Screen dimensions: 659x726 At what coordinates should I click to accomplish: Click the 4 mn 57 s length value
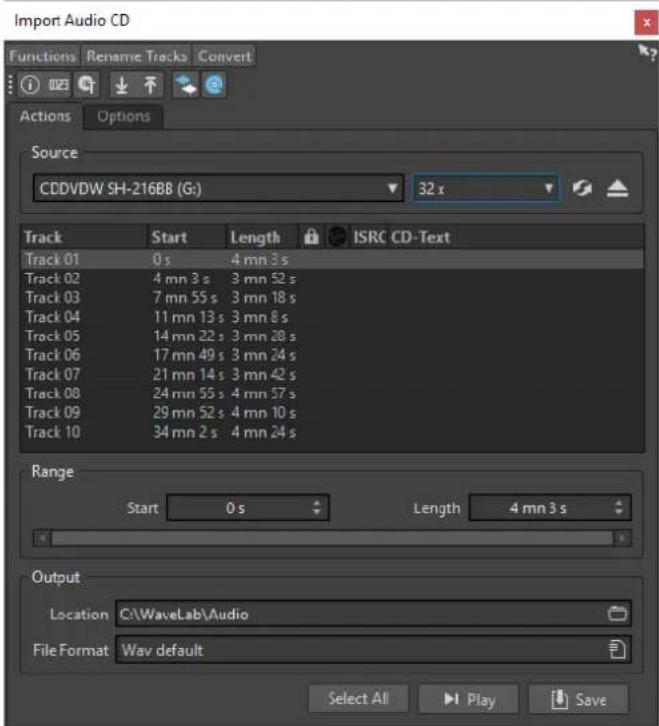[263, 394]
